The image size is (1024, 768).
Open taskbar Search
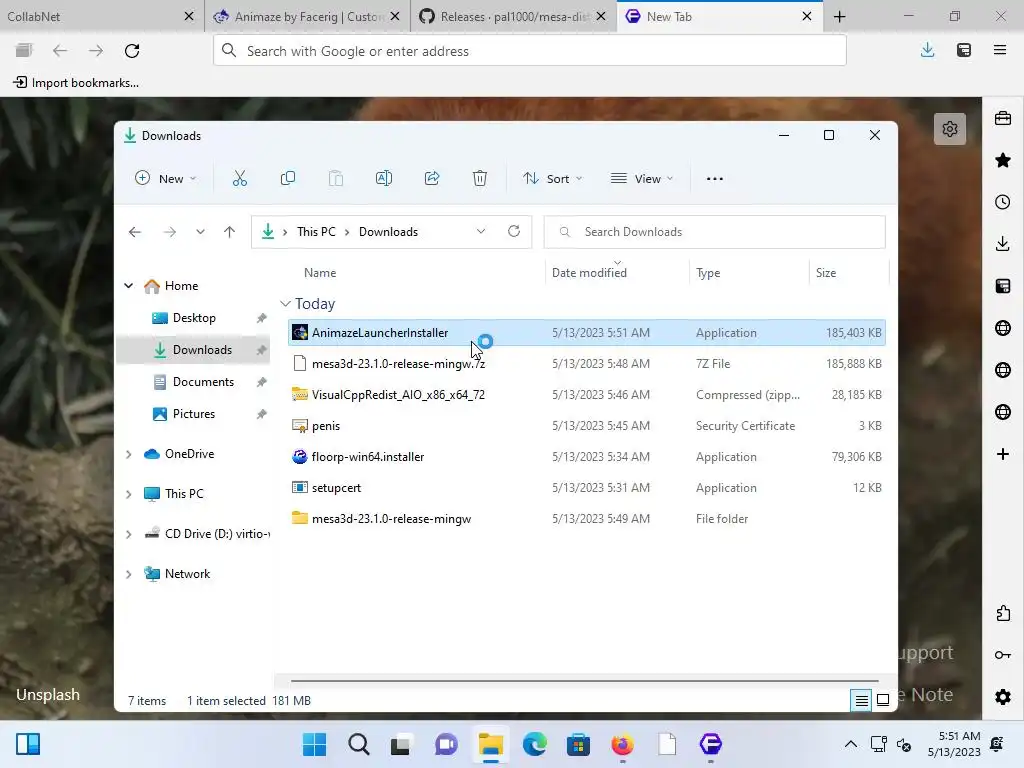(x=359, y=744)
